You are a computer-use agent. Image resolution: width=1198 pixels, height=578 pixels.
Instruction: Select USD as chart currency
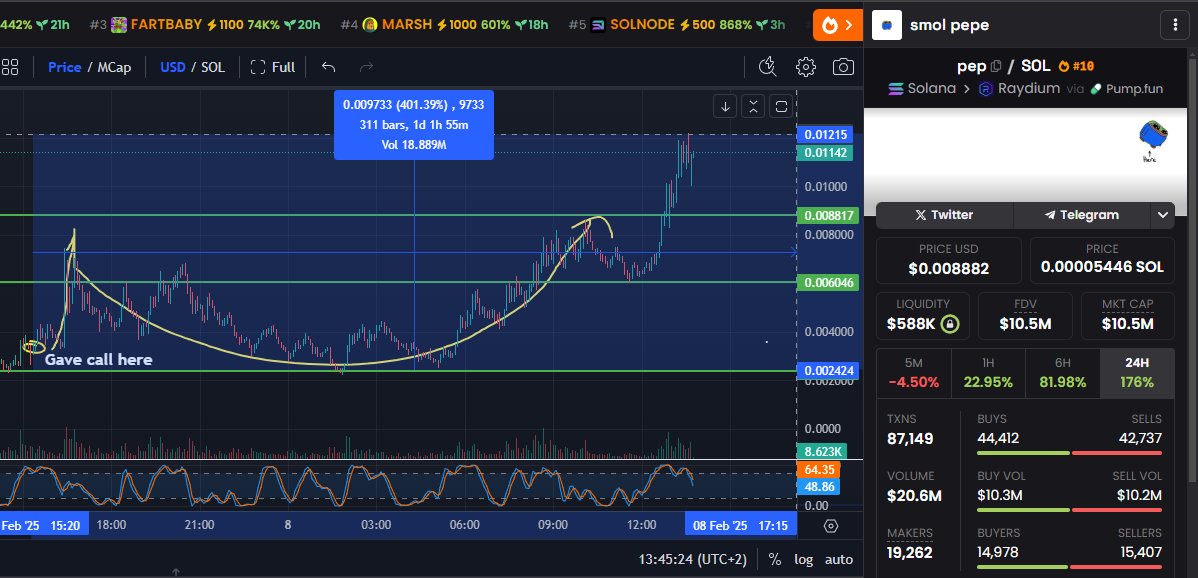click(173, 67)
